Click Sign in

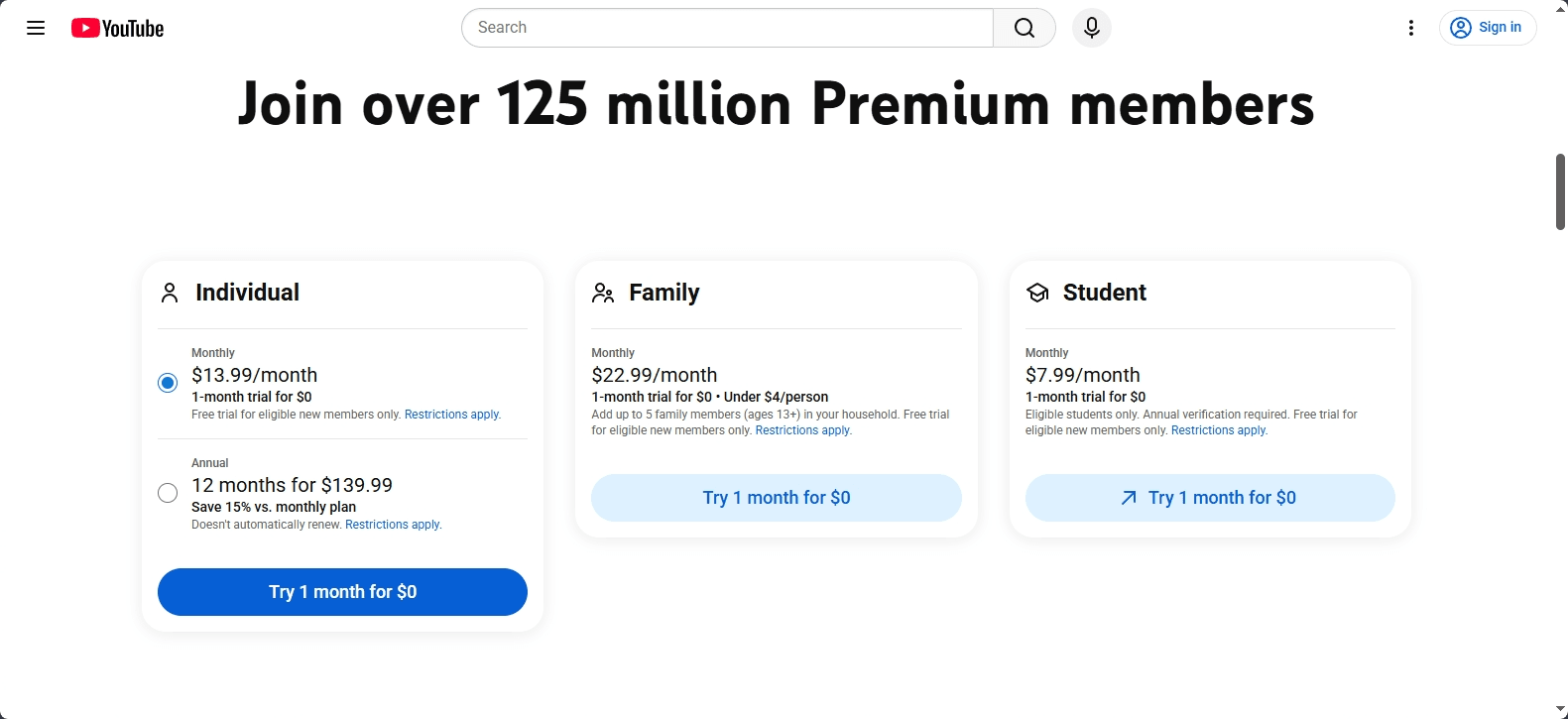pyautogui.click(x=1488, y=27)
